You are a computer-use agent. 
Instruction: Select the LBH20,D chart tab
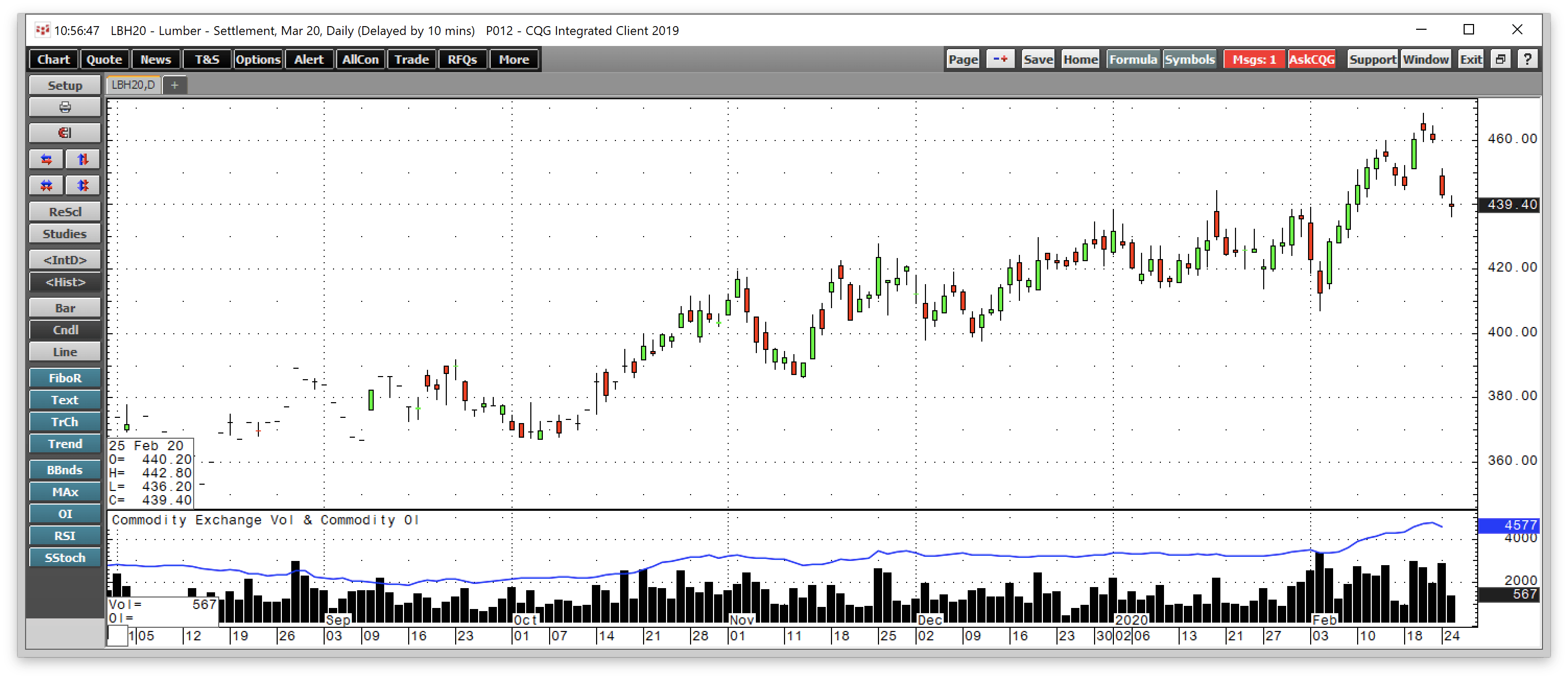click(x=133, y=85)
